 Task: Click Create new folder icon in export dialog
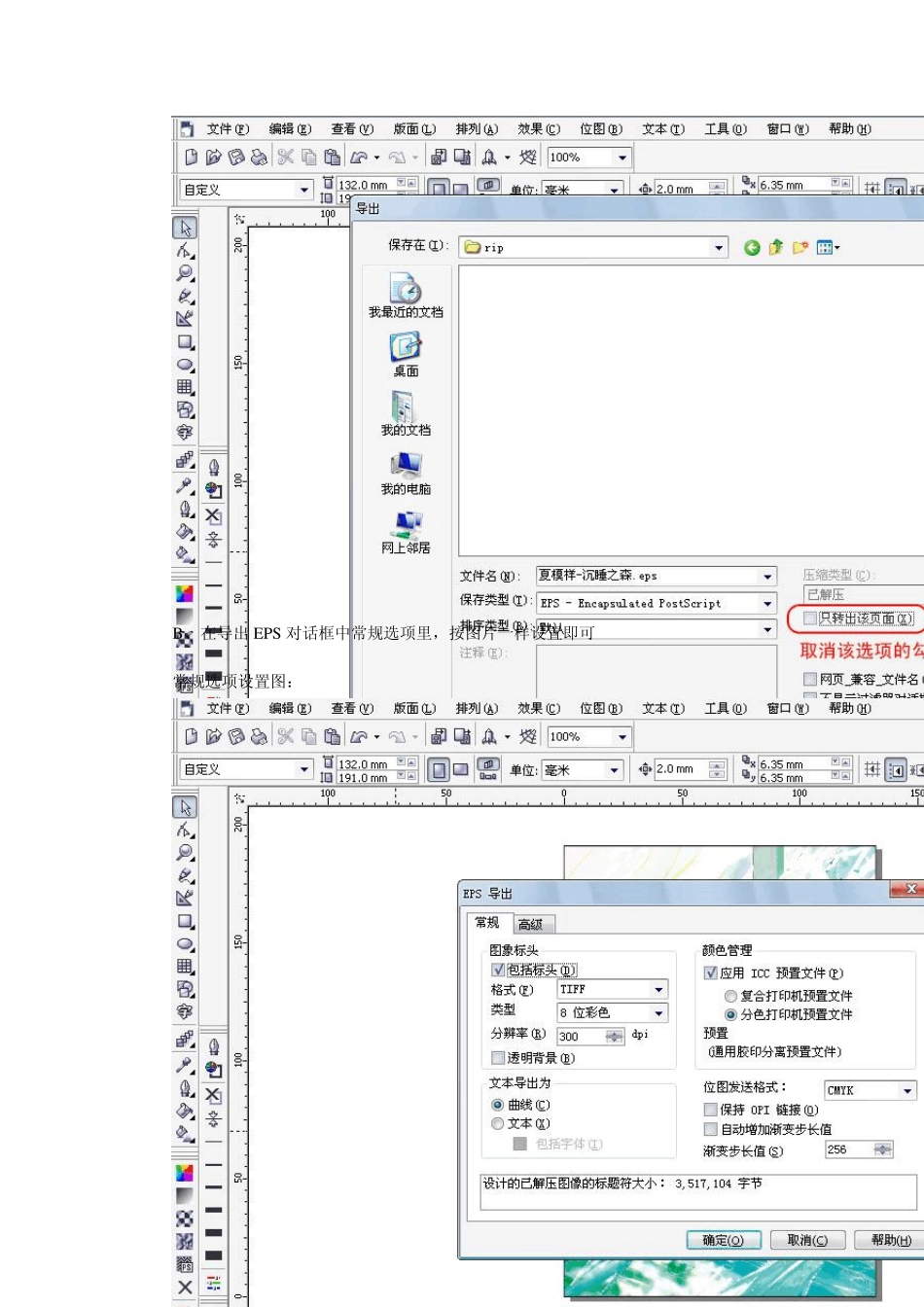[800, 248]
